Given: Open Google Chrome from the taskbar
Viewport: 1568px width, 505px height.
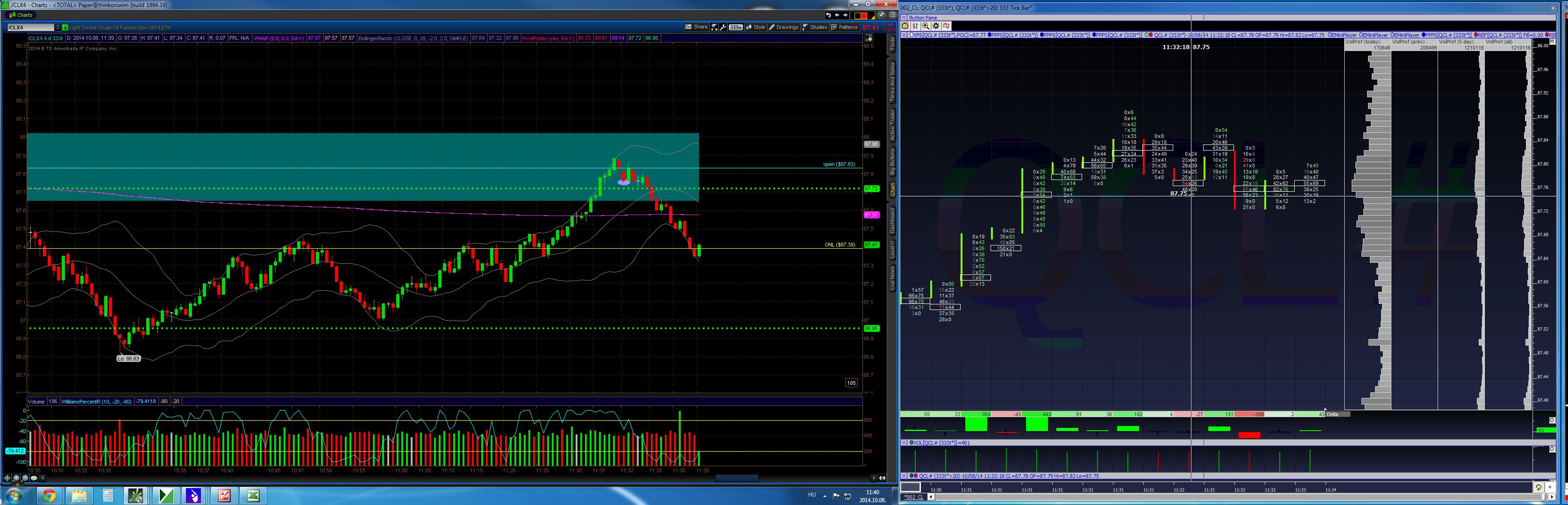Looking at the screenshot, I should pyautogui.click(x=49, y=496).
